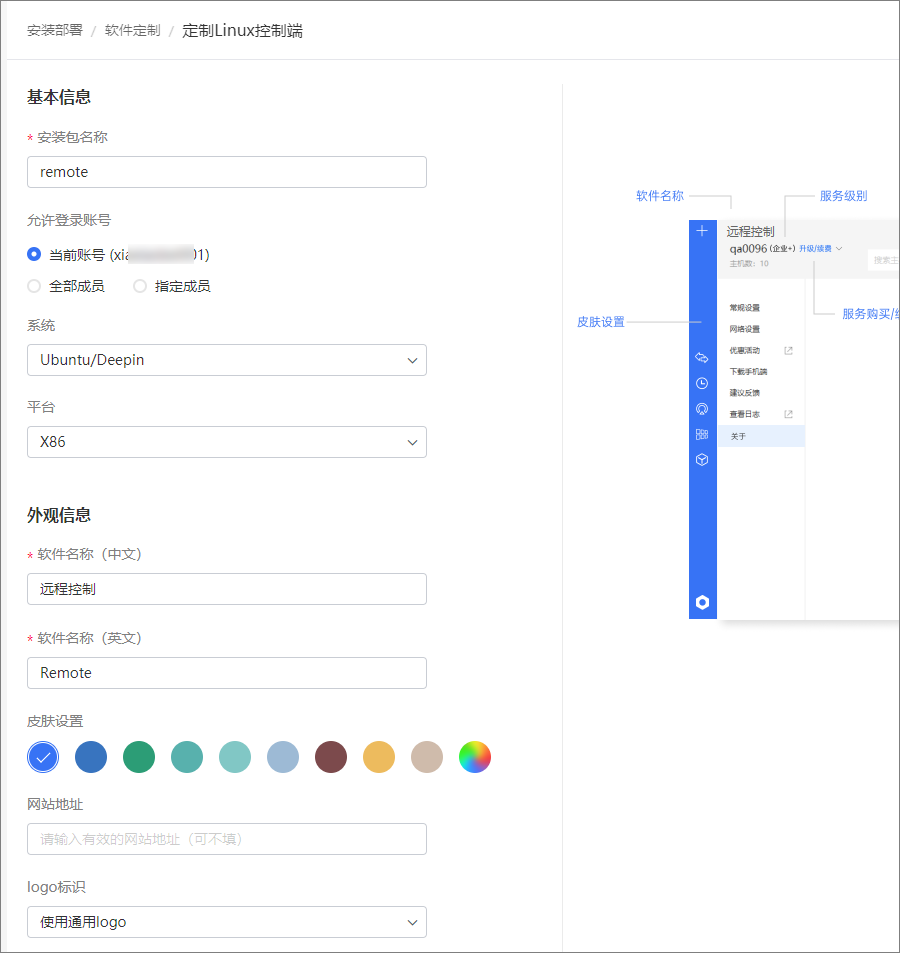Go to 安装部署 in the breadcrumb
Image resolution: width=900 pixels, height=953 pixels.
tap(55, 31)
